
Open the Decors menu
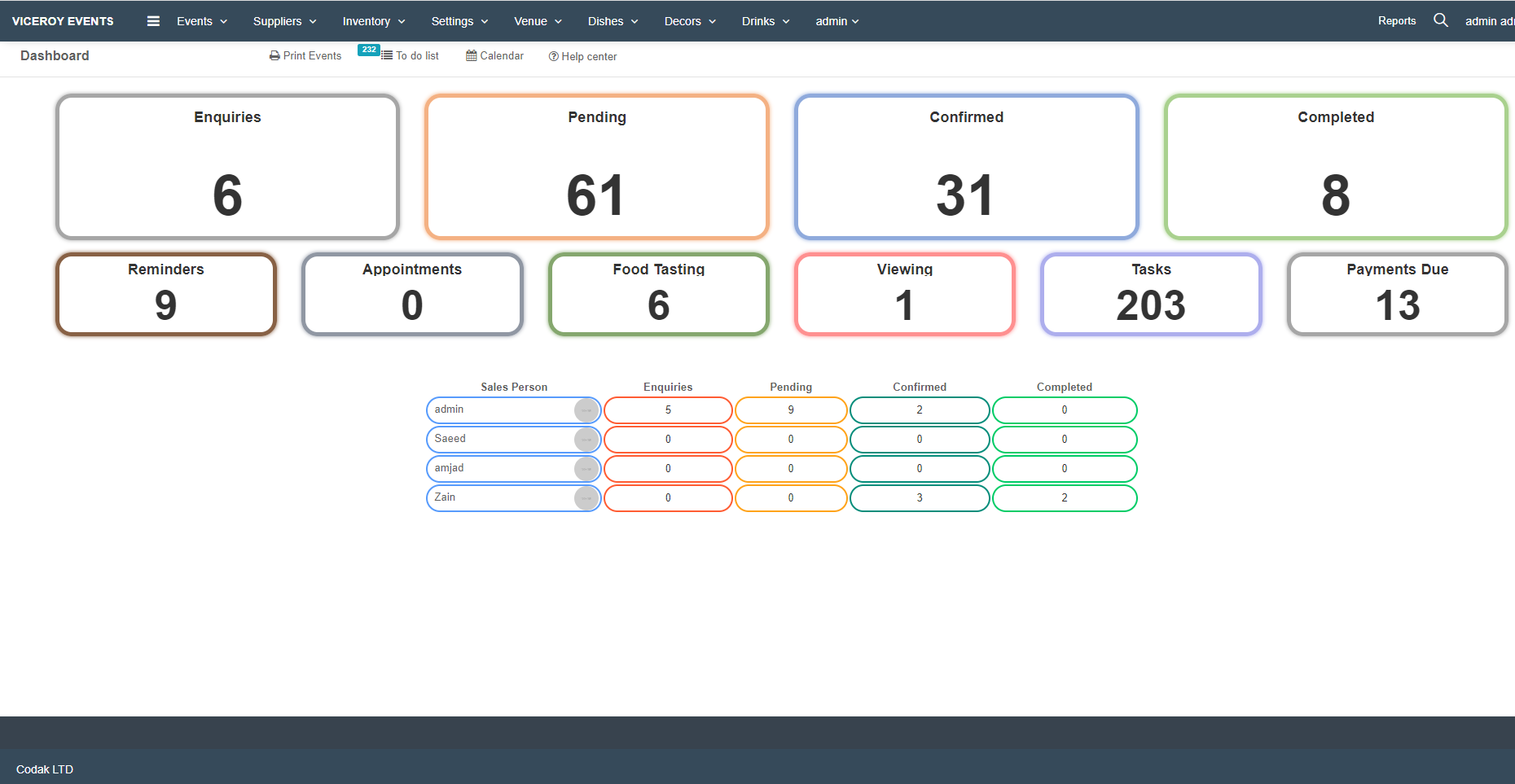688,21
